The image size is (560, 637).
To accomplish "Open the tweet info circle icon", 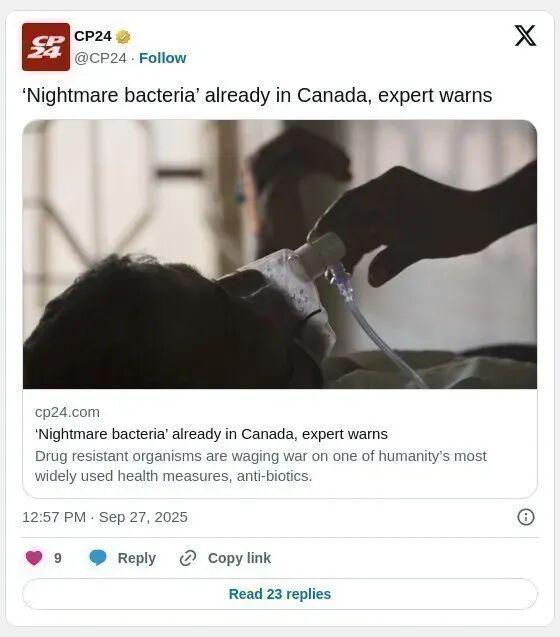I will (x=526, y=517).
